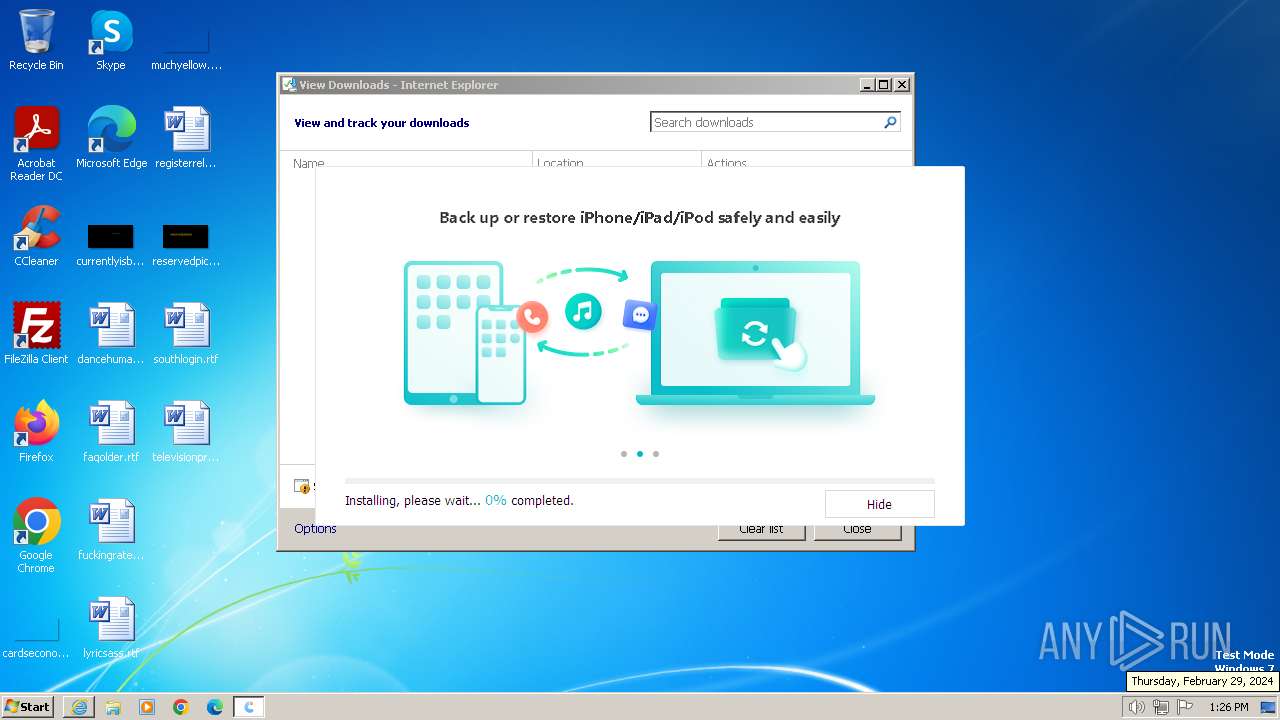
Task: Launch Firefox from the desktop
Action: [36, 432]
